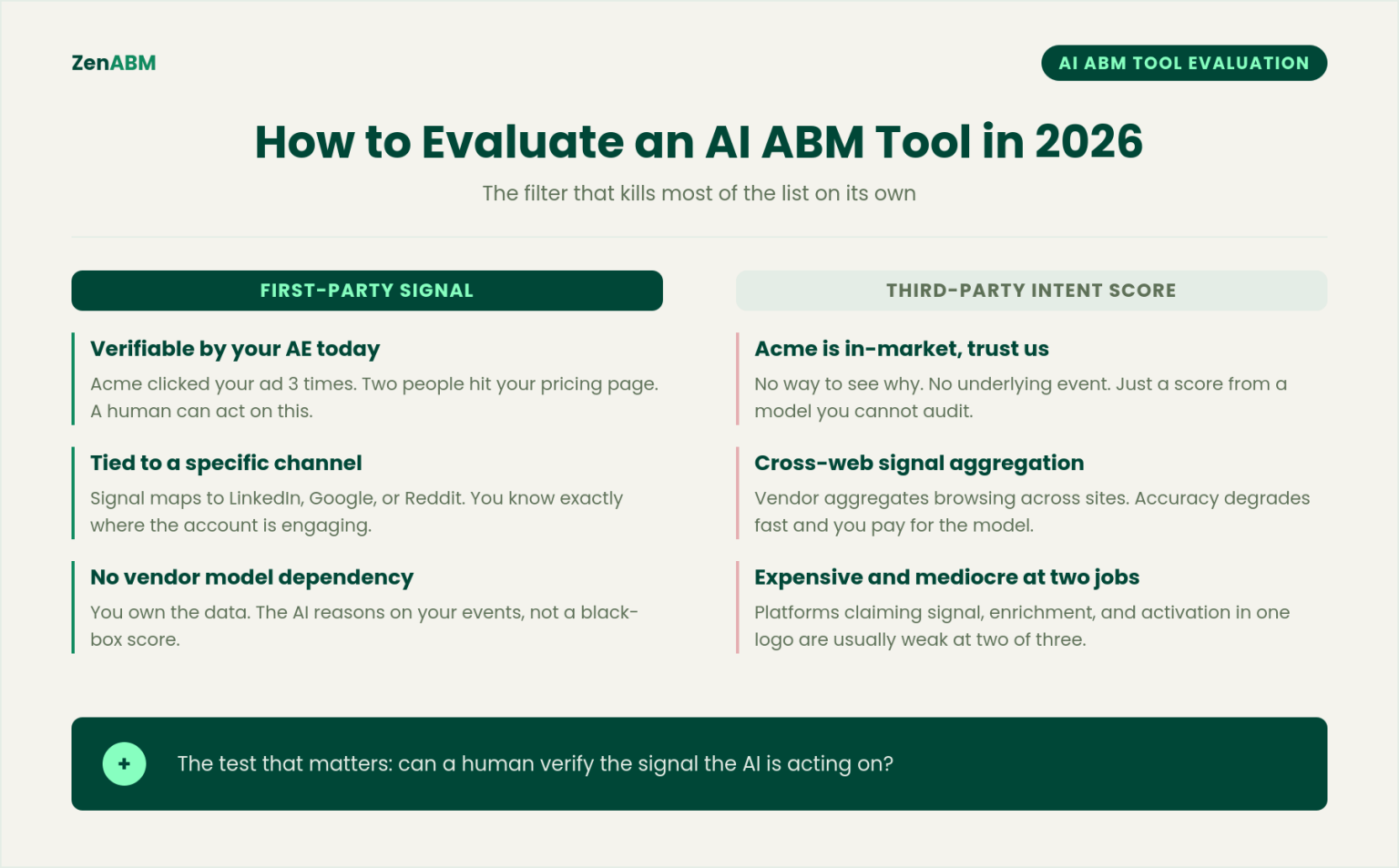Select the FIRST-PARTY SIGNAL header
Screen dimensions: 1399x868
tap(367, 291)
